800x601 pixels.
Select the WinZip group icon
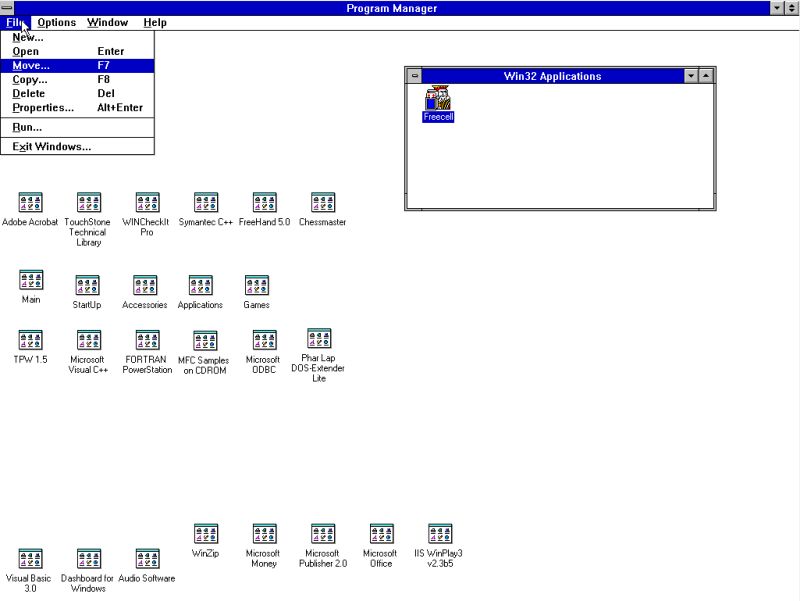click(206, 534)
